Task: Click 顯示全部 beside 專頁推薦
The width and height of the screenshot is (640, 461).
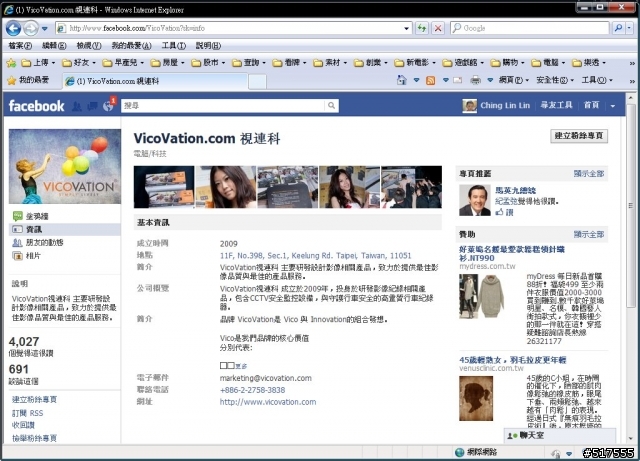Action: coord(589,174)
